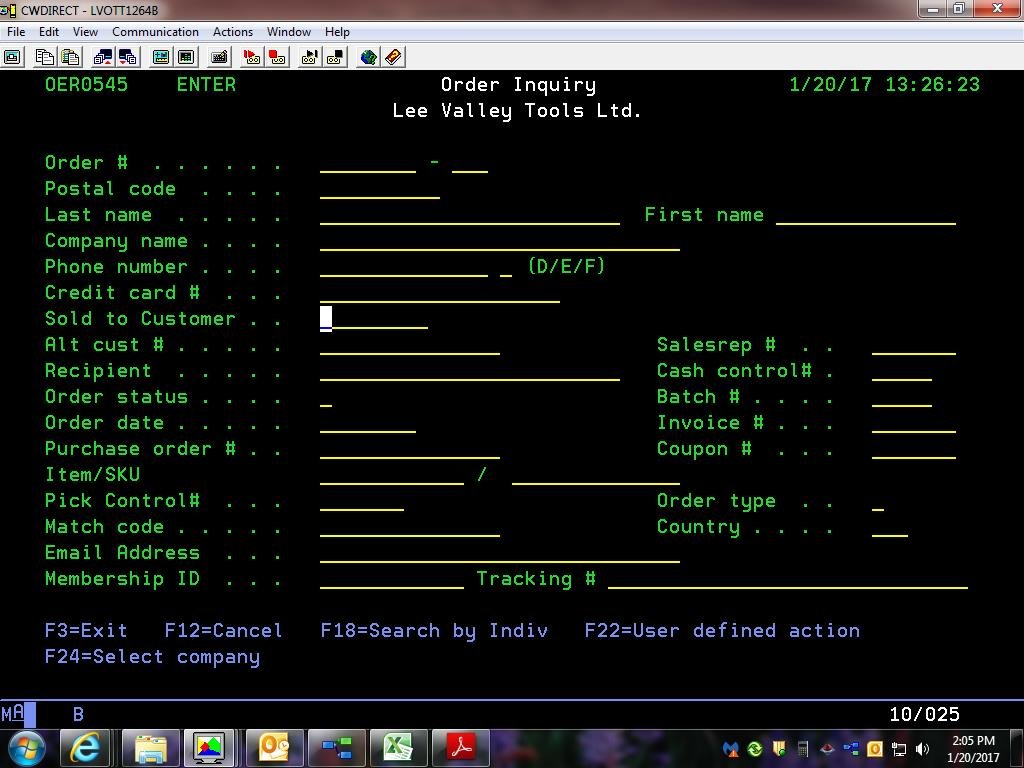Click the F3=Exit function key label
The height and width of the screenshot is (768, 1024).
point(86,631)
